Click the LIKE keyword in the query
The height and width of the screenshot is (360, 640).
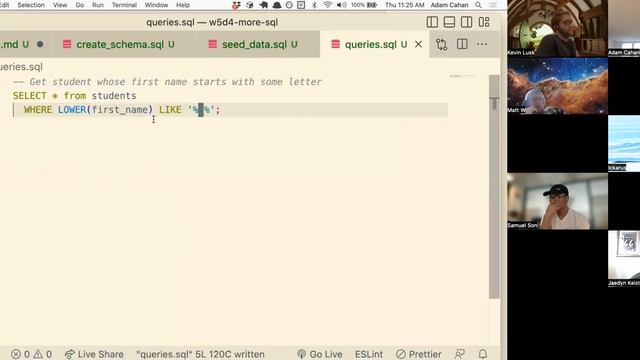pos(170,110)
